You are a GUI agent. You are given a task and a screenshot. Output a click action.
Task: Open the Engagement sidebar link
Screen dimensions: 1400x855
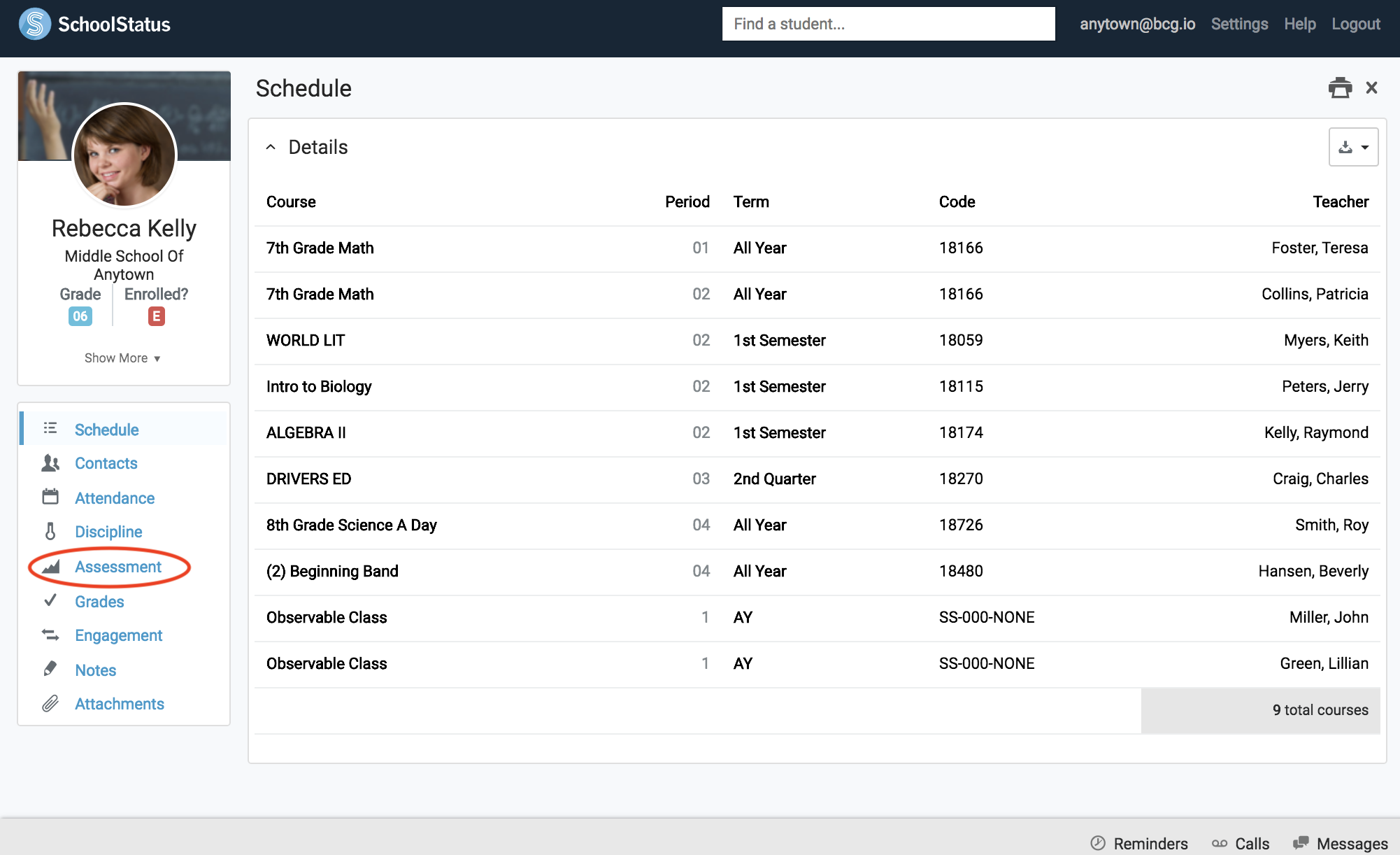click(x=119, y=635)
